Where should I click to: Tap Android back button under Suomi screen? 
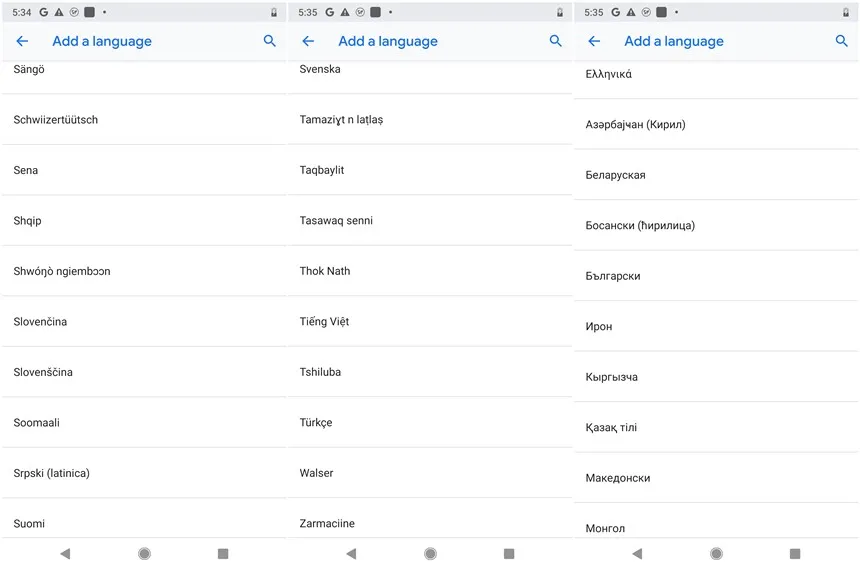[x=65, y=554]
